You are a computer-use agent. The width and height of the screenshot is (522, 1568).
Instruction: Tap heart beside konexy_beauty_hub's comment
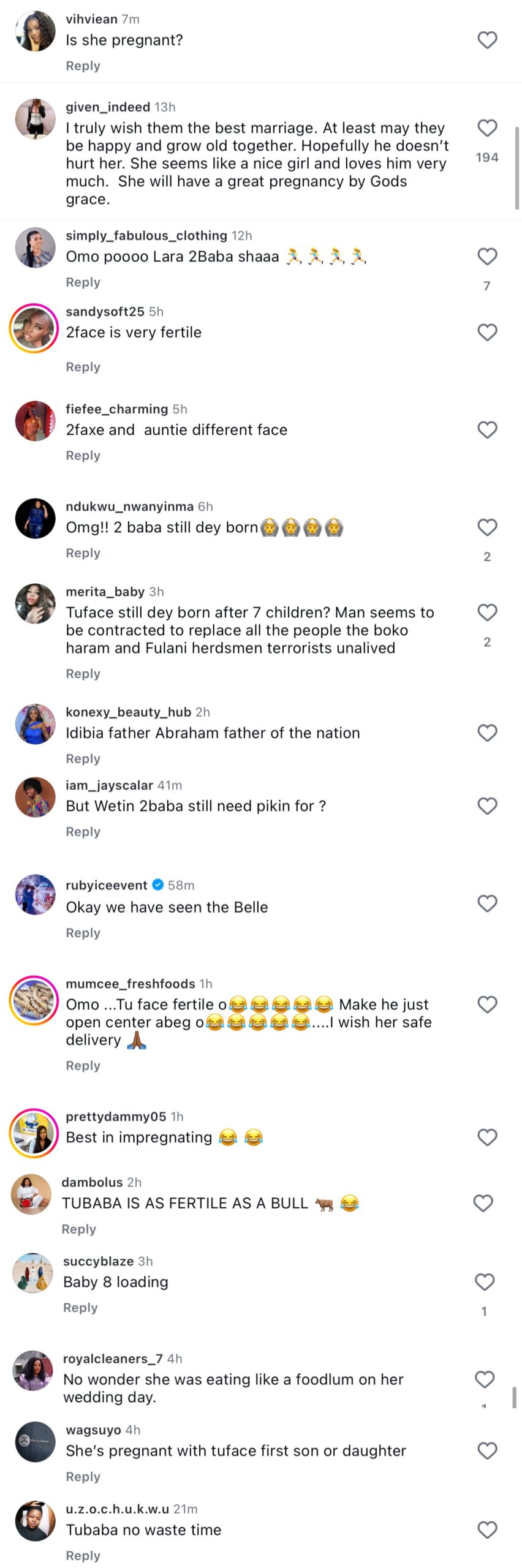click(487, 733)
